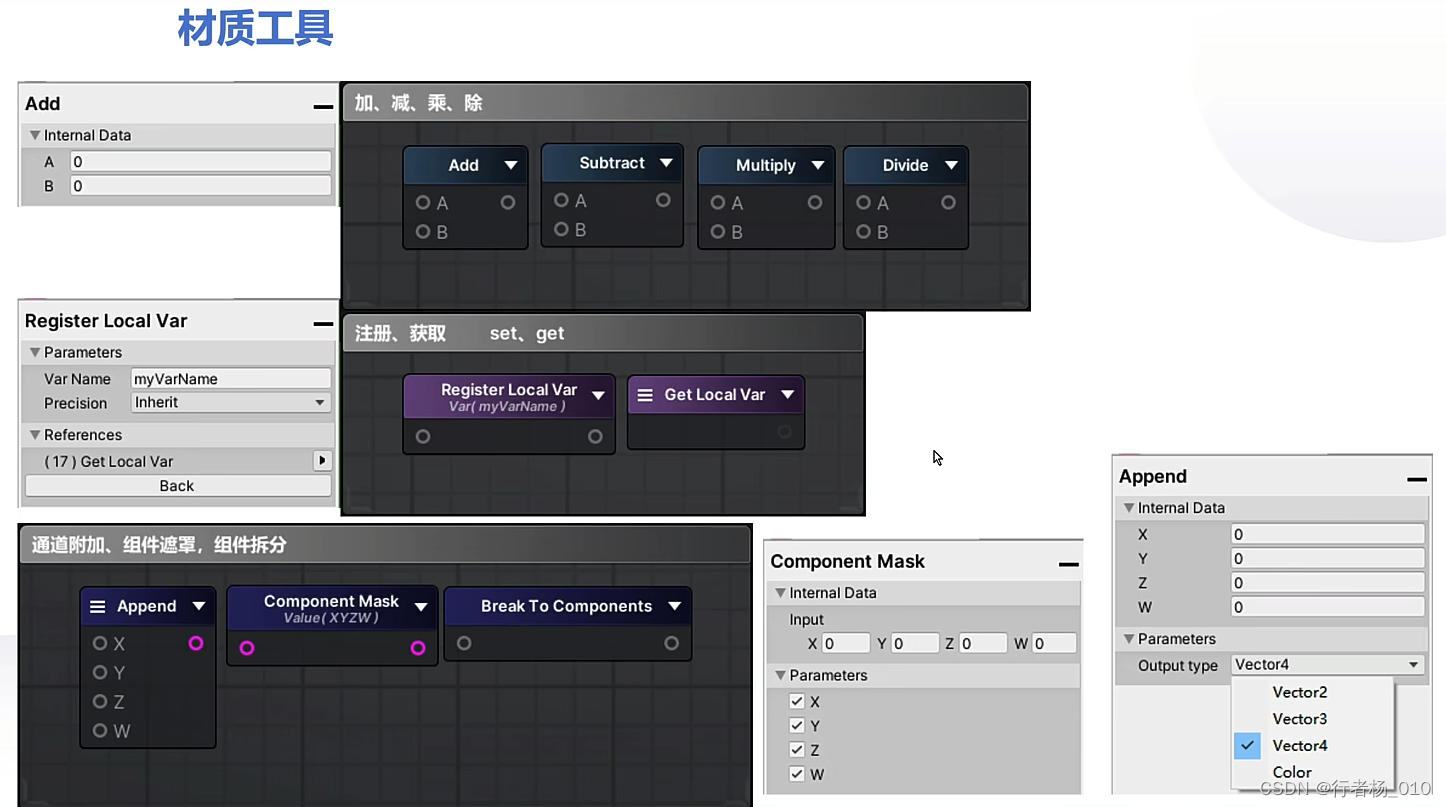The image size is (1446, 807).
Task: Click input port A on the Subtract node
Action: [560, 200]
